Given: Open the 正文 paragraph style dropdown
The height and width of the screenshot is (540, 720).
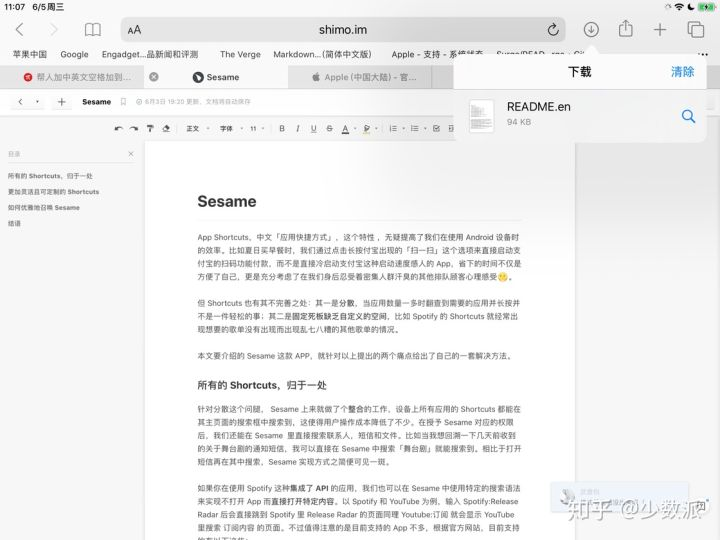Looking at the screenshot, I should click(x=197, y=129).
